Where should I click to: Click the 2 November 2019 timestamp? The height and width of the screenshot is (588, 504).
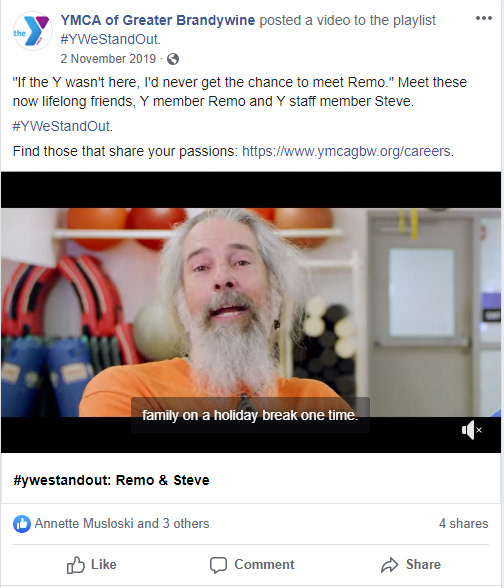(x=108, y=59)
